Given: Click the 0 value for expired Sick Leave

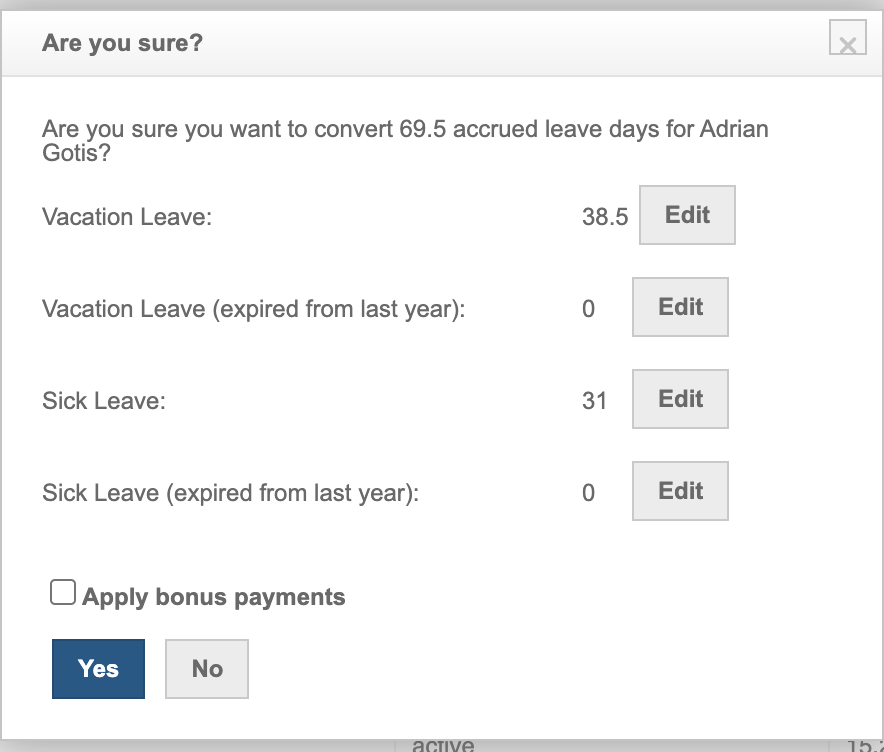Looking at the screenshot, I should click(x=588, y=493).
